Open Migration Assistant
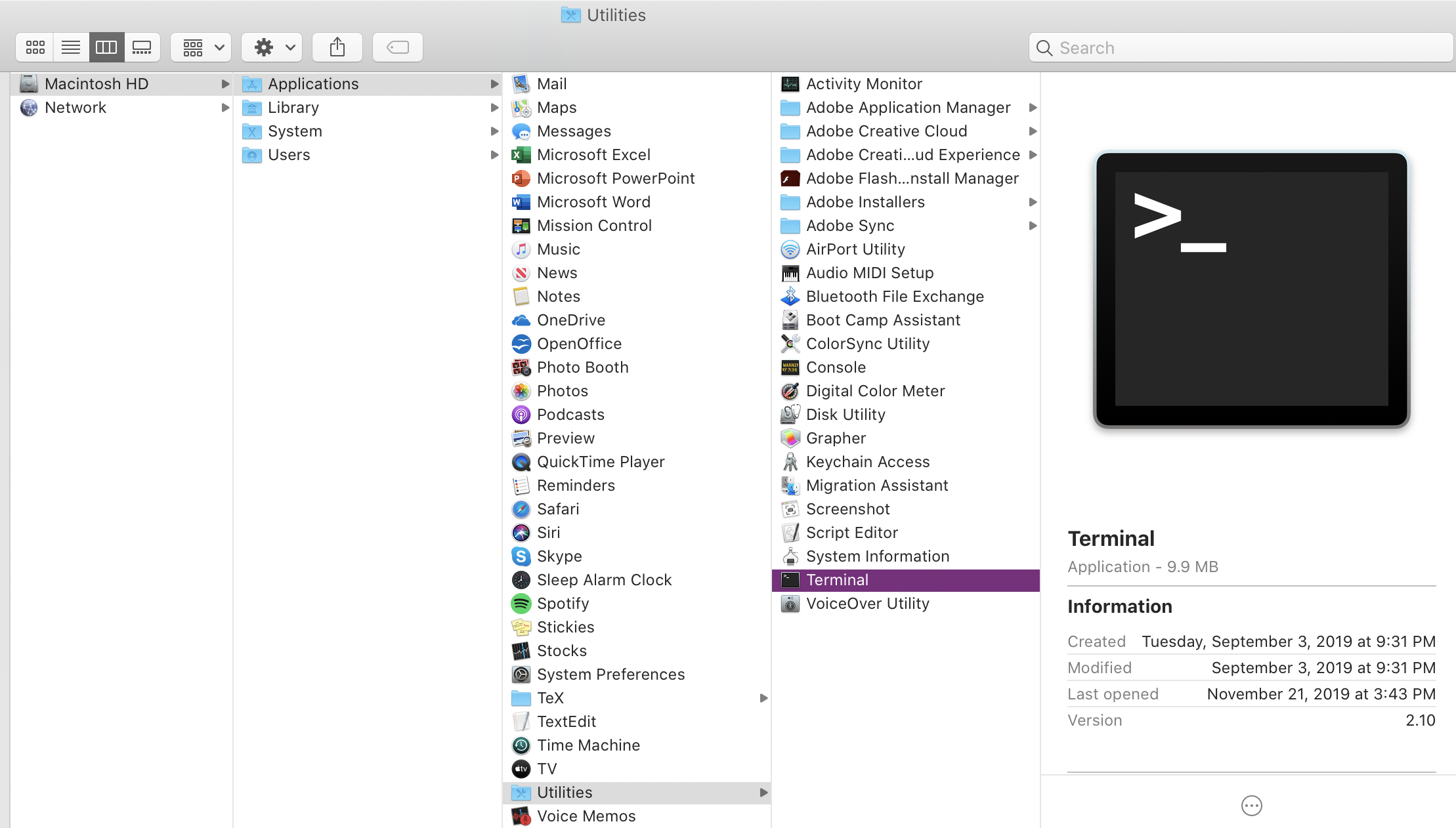This screenshot has width=1456, height=828. coord(877,485)
